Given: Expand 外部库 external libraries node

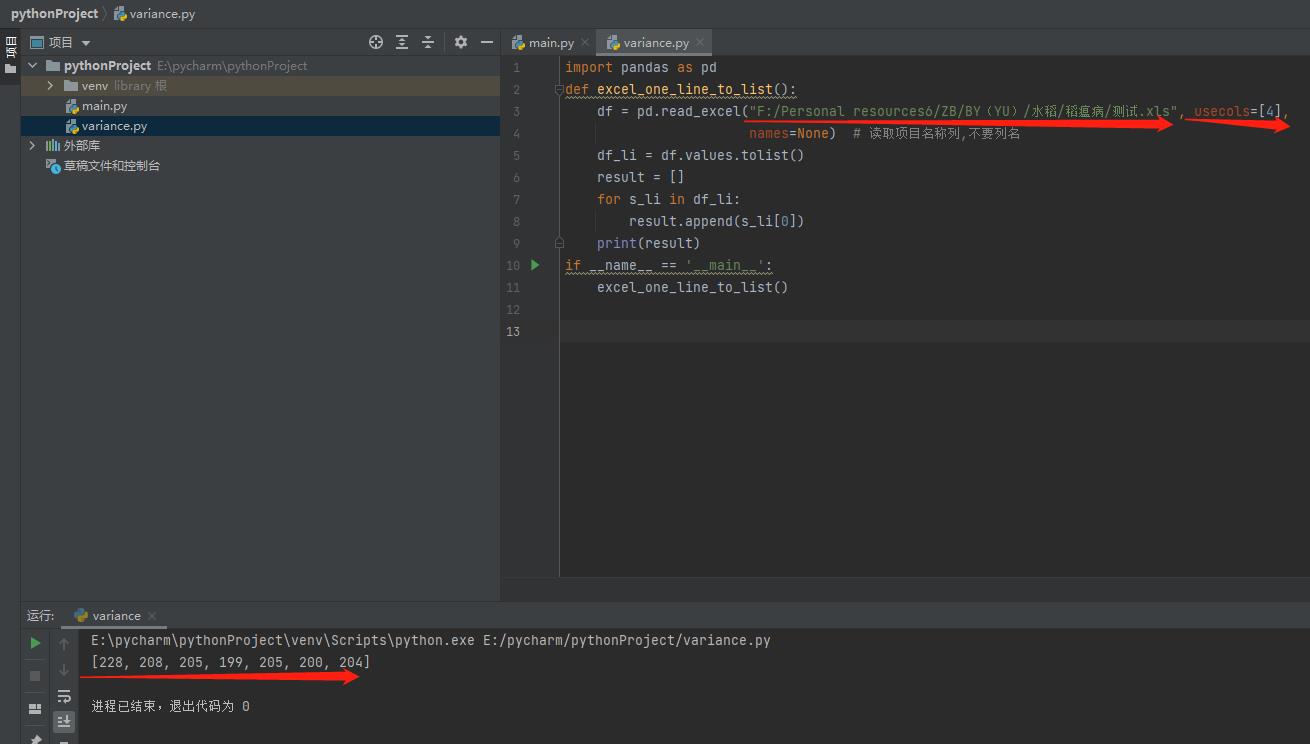Looking at the screenshot, I should pos(33,146).
